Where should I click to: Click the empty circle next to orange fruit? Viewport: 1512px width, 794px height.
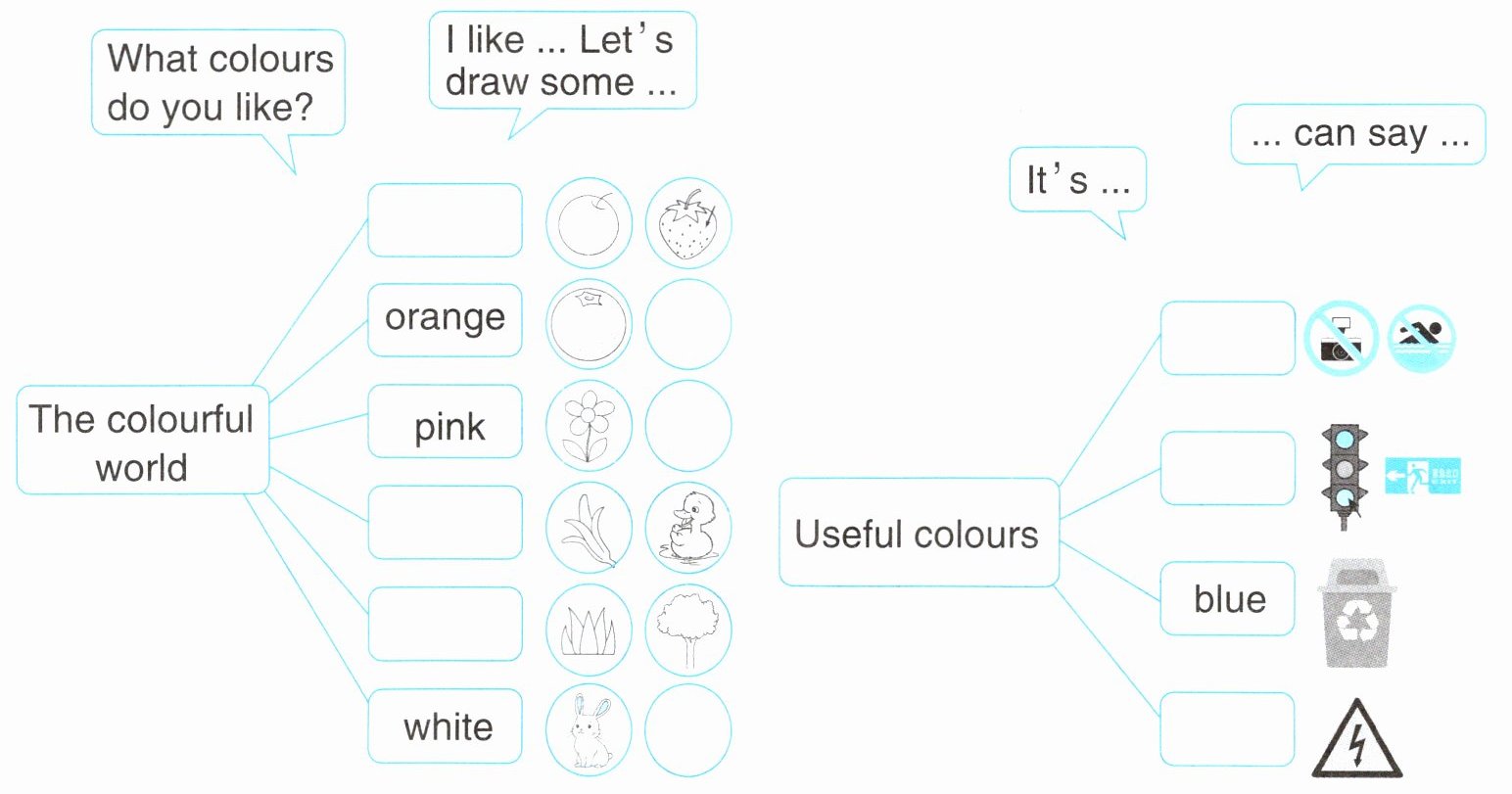[688, 324]
